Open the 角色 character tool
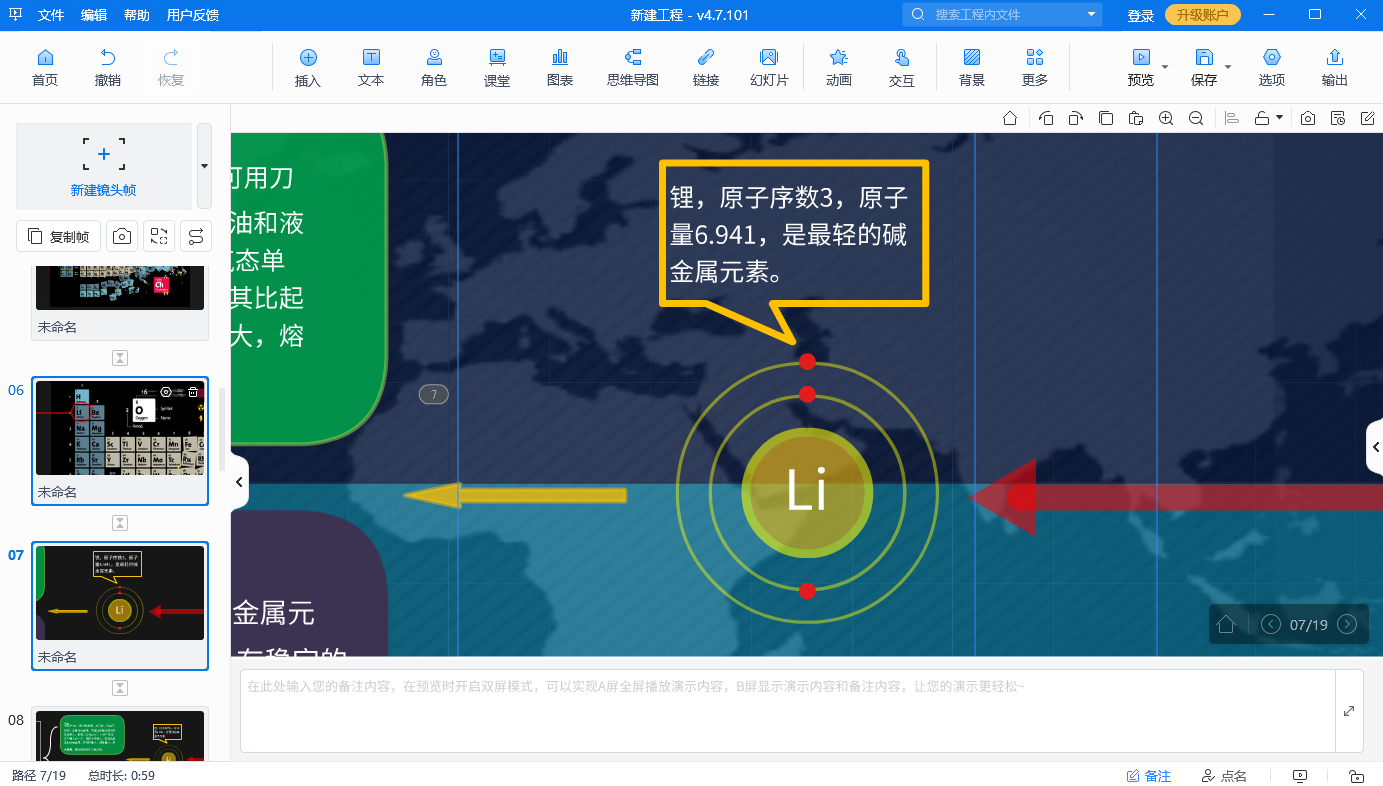The image size is (1383, 786). (x=434, y=67)
